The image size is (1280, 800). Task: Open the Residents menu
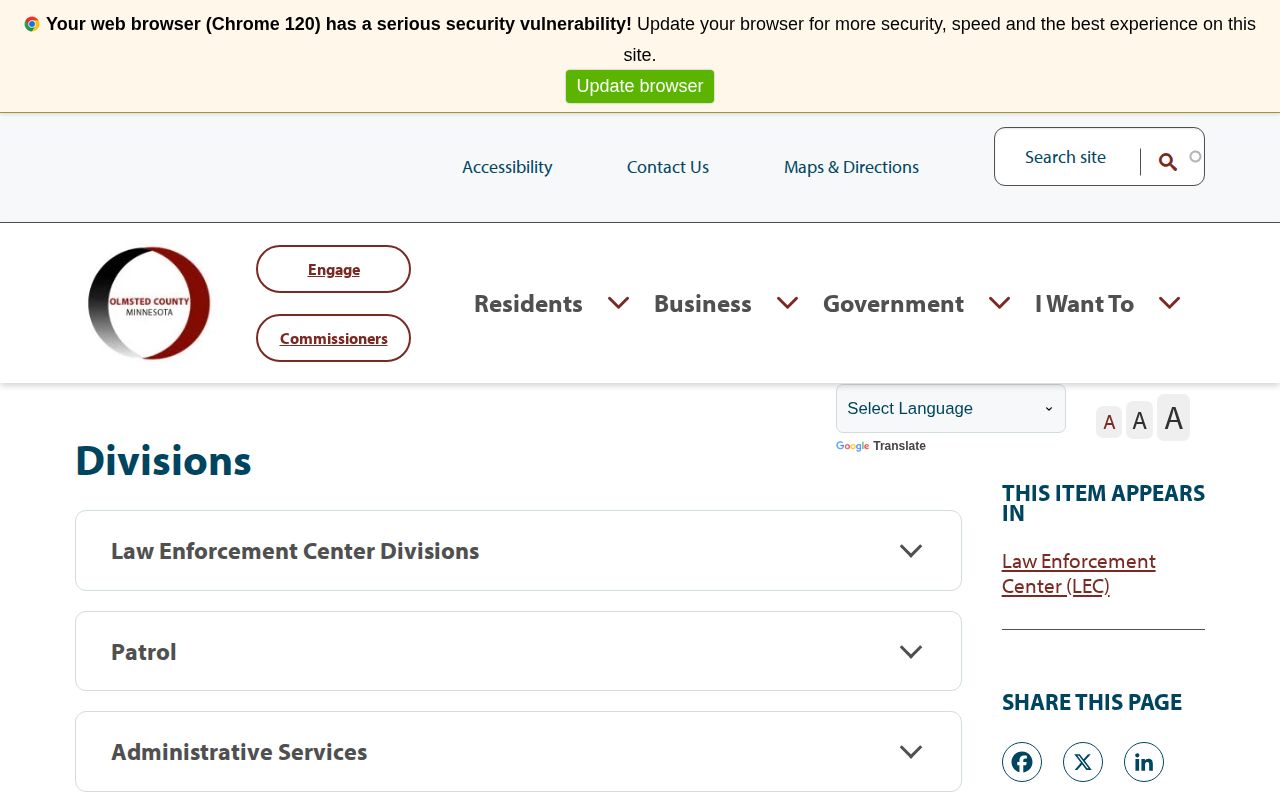click(x=528, y=303)
